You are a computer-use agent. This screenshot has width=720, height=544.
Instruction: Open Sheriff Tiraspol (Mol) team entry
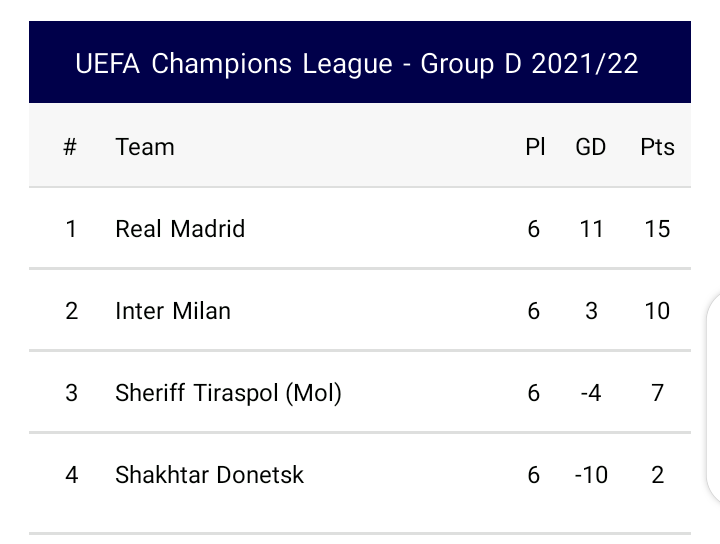point(228,393)
